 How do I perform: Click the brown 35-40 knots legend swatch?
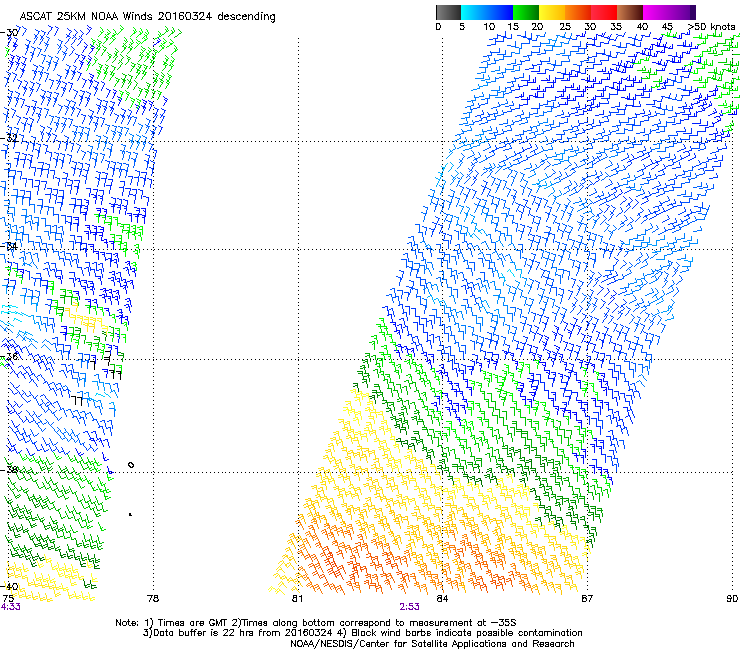pyautogui.click(x=630, y=12)
